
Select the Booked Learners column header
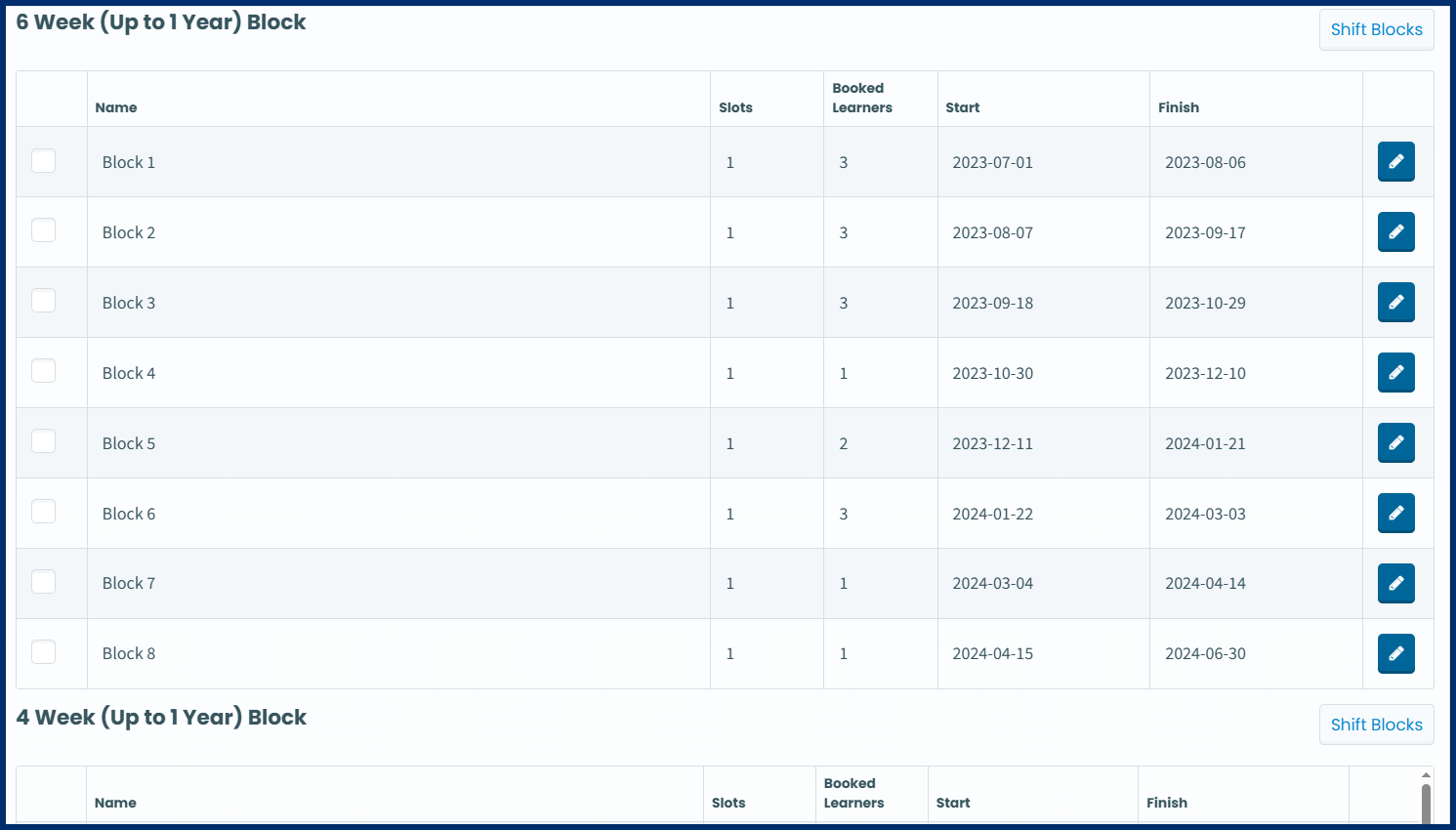(862, 98)
